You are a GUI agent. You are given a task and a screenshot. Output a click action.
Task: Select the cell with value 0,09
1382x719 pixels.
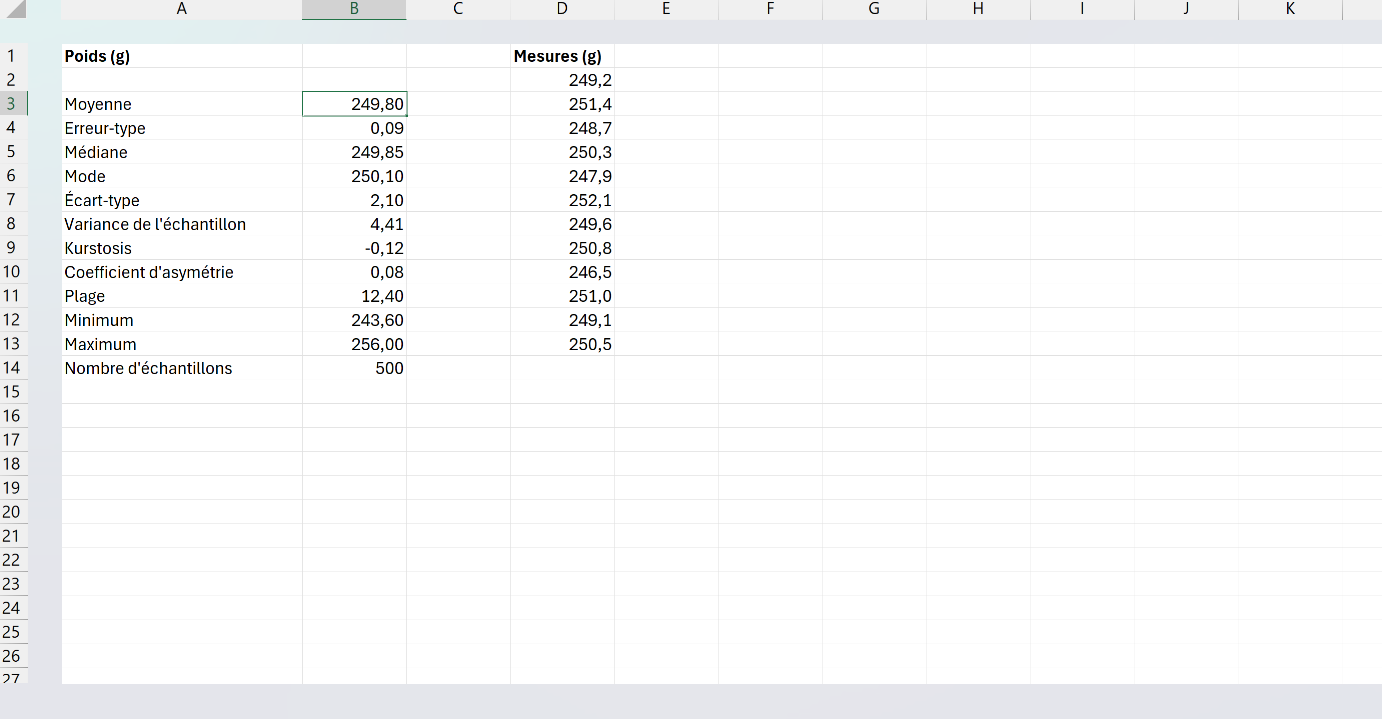tap(354, 128)
